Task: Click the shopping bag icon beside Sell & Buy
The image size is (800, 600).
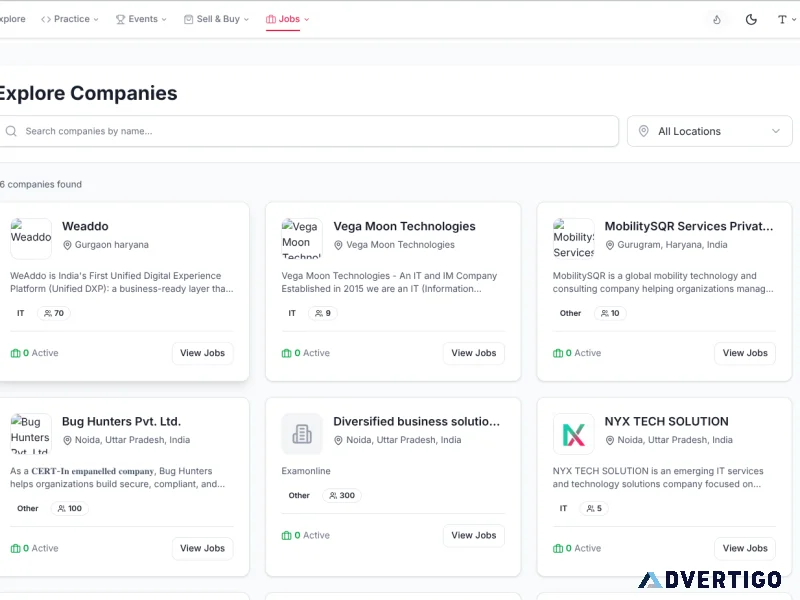Action: pos(188,19)
